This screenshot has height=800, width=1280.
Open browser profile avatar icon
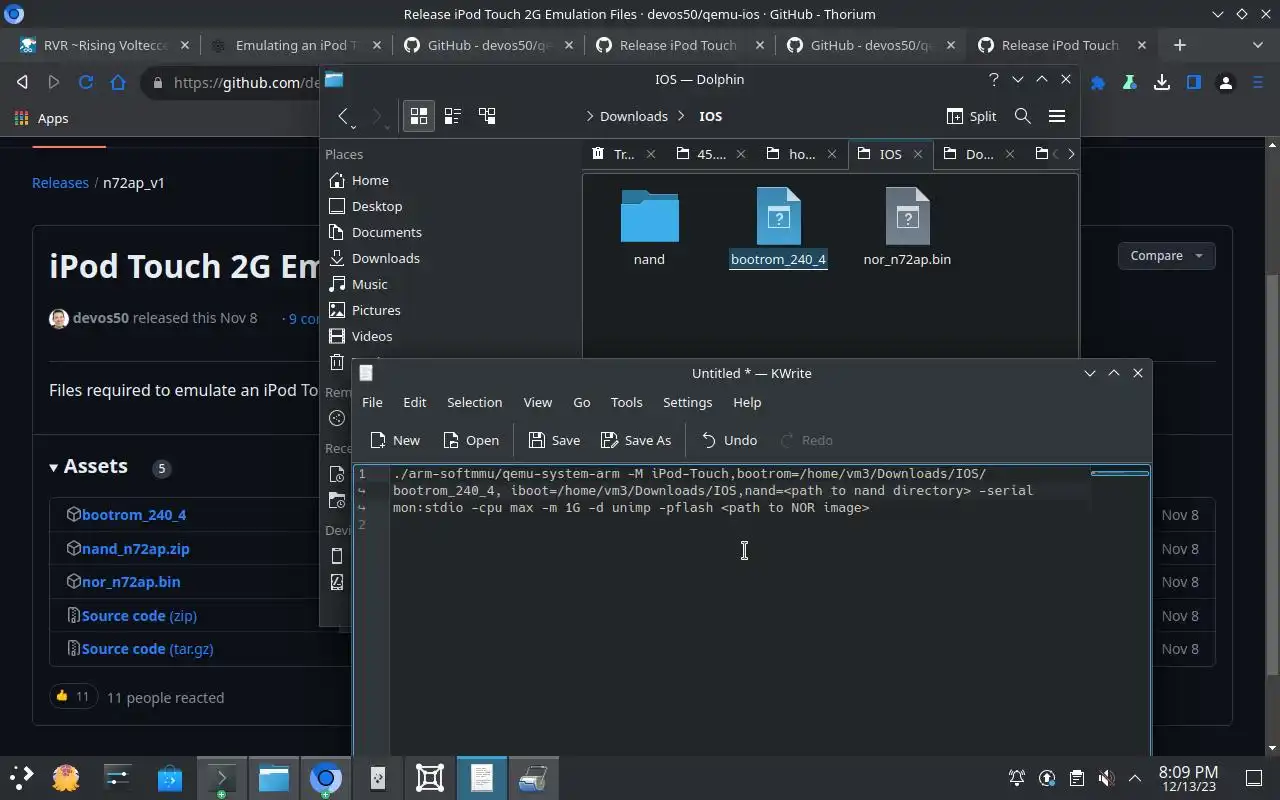pos(1226,83)
